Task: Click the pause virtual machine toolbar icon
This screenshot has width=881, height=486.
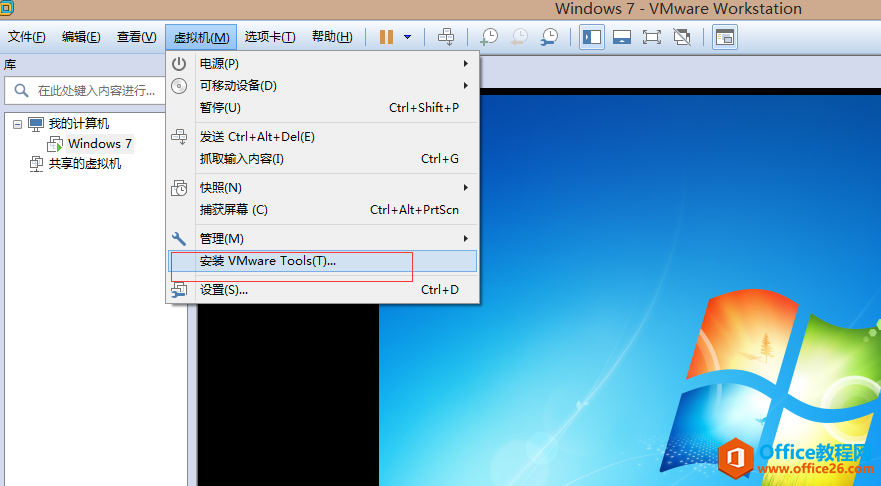Action: (x=386, y=37)
